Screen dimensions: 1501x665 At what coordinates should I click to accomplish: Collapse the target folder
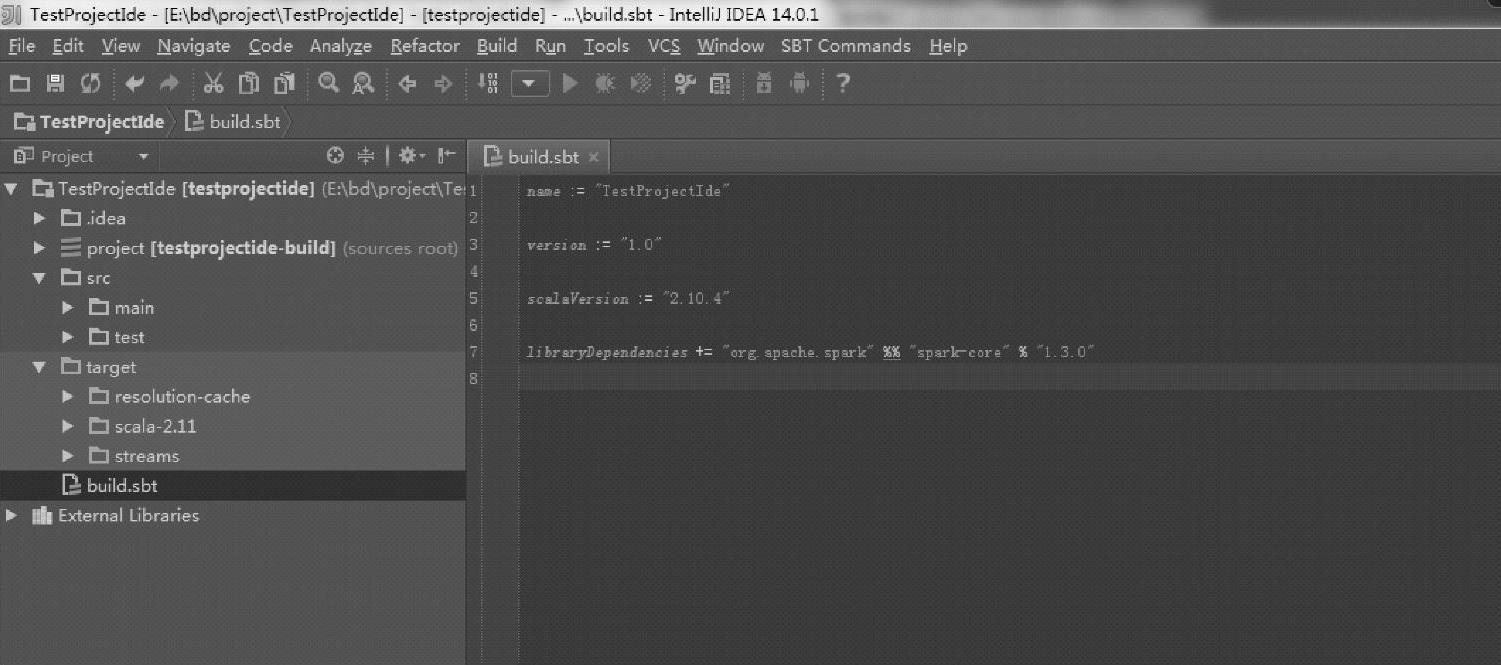point(39,367)
